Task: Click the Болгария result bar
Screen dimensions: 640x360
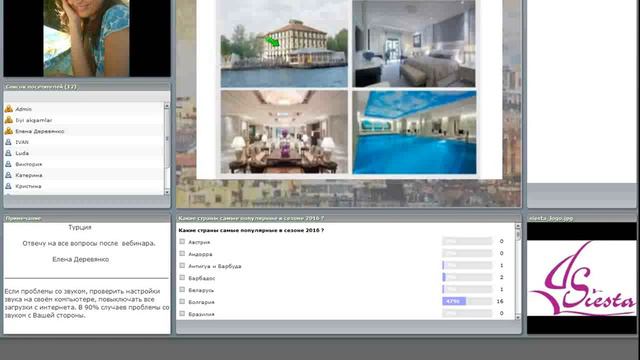Action: (467, 301)
